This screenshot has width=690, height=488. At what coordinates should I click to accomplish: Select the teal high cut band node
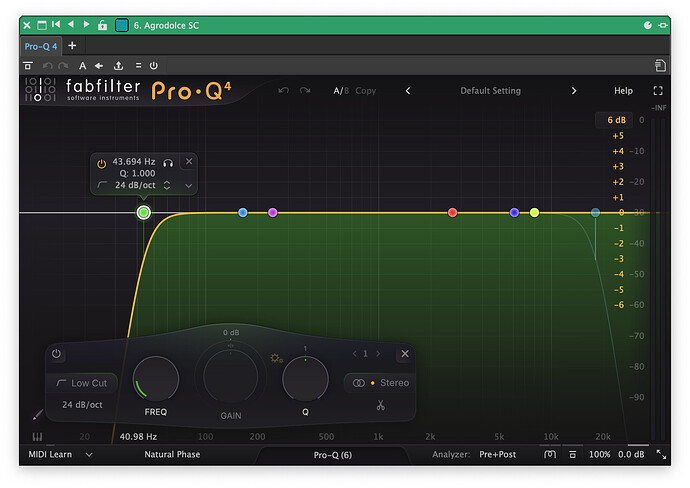[x=595, y=213]
